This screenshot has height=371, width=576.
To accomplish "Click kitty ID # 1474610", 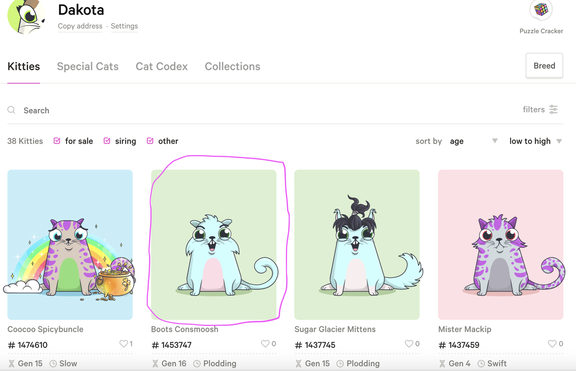I will coord(28,345).
